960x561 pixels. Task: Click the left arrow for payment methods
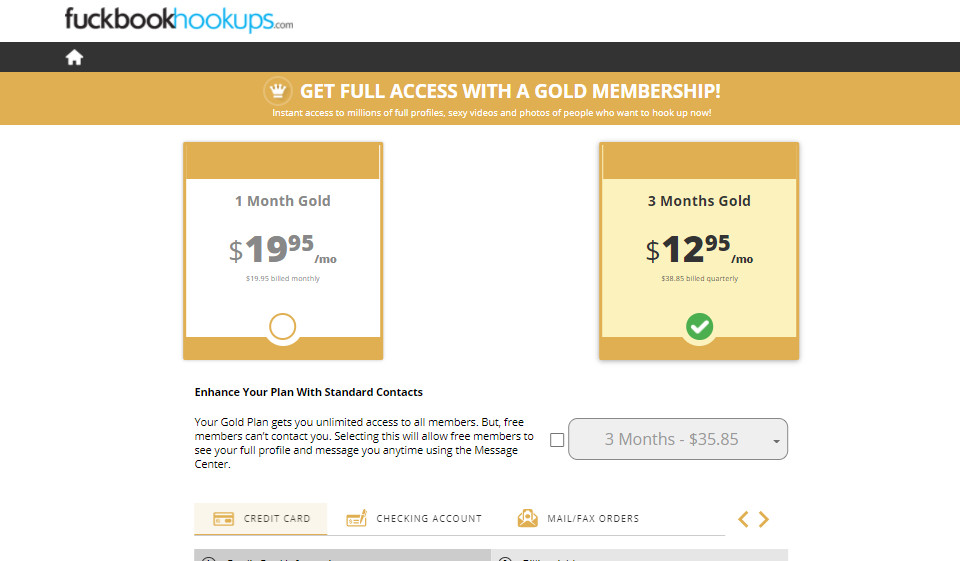coord(743,519)
